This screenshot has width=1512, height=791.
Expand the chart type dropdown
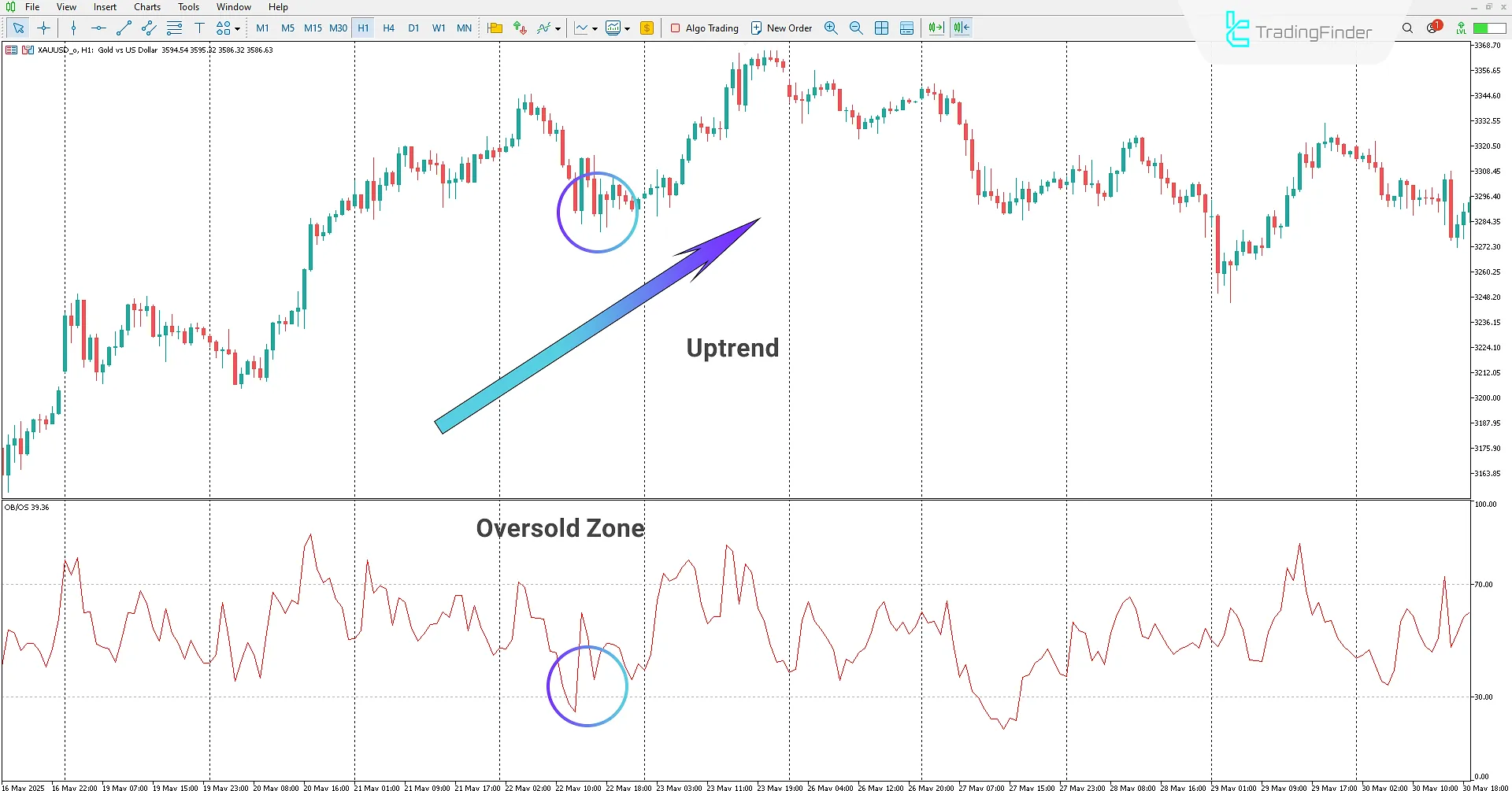pos(595,28)
